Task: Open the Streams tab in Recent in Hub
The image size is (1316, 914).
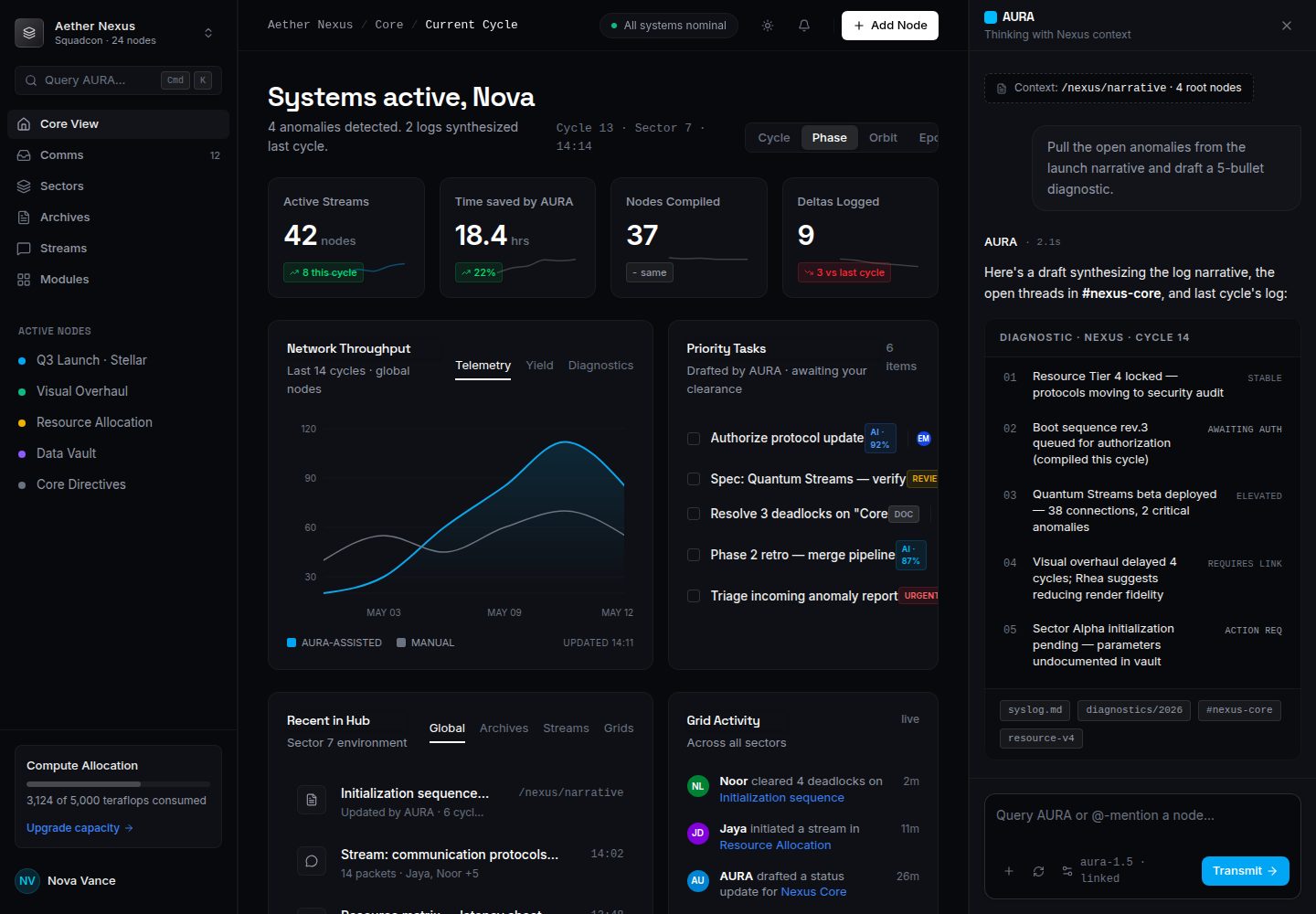Action: click(566, 728)
